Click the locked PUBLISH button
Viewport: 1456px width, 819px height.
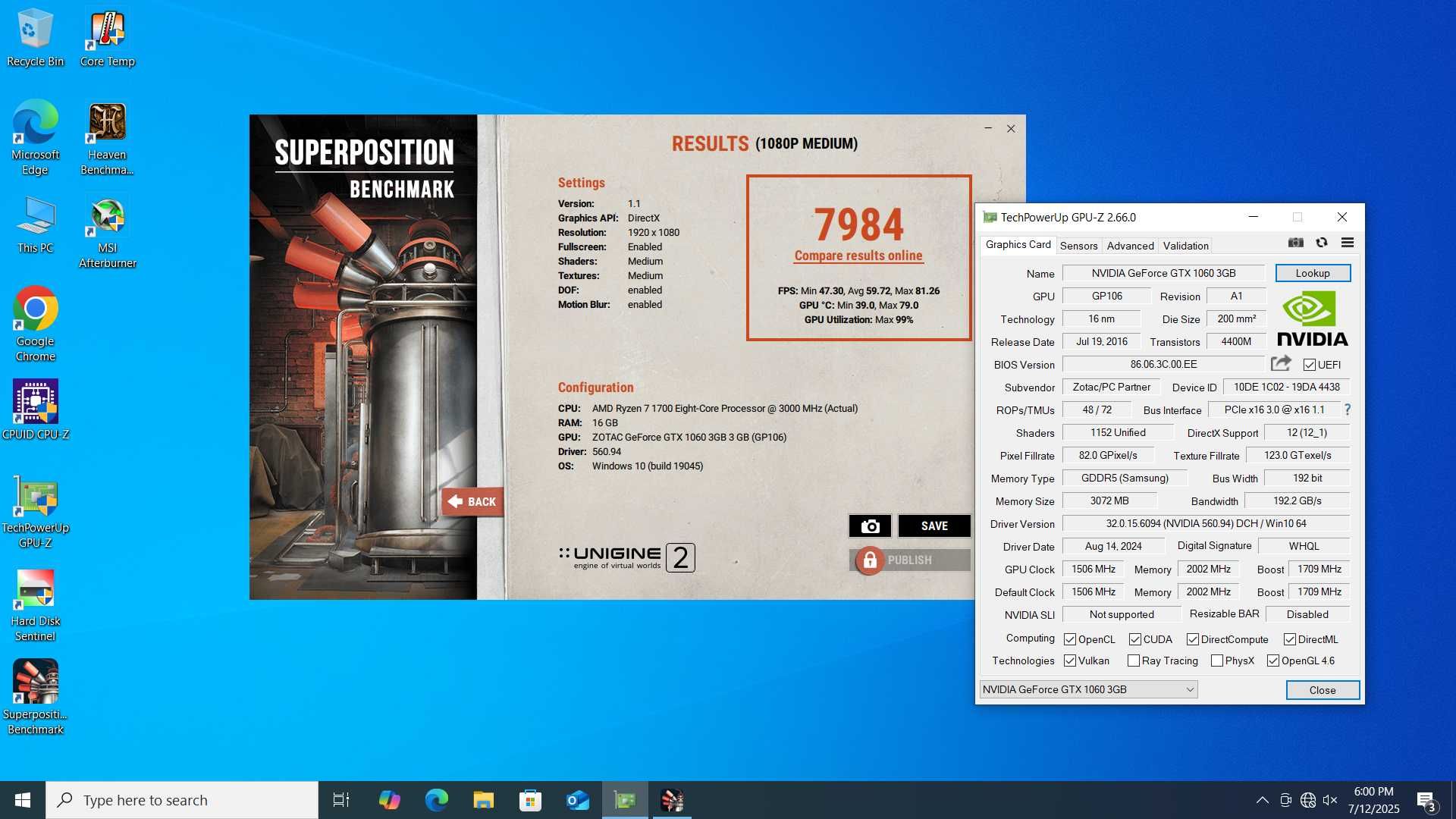910,560
